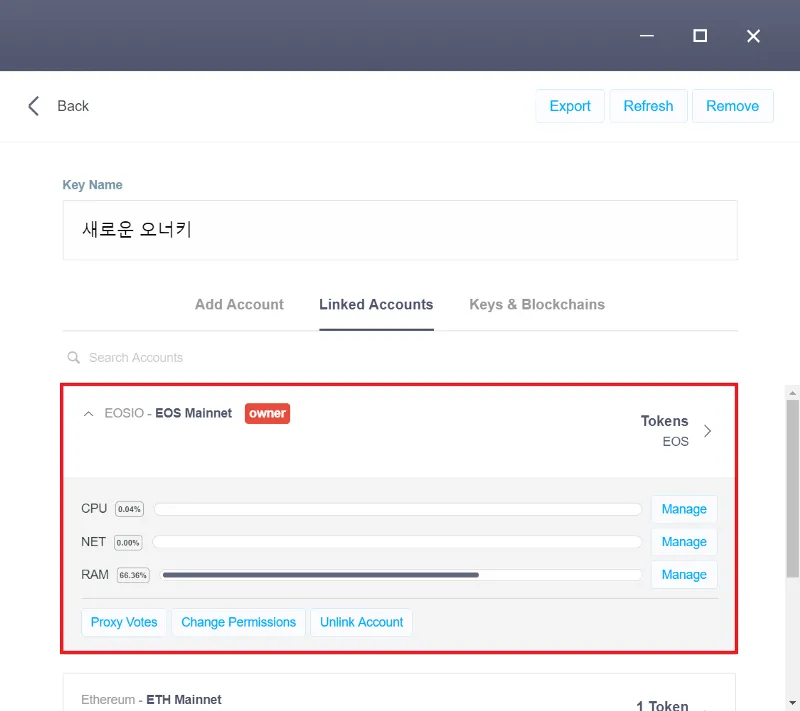Close the wallet window
This screenshot has width=800, height=711.
tap(753, 36)
